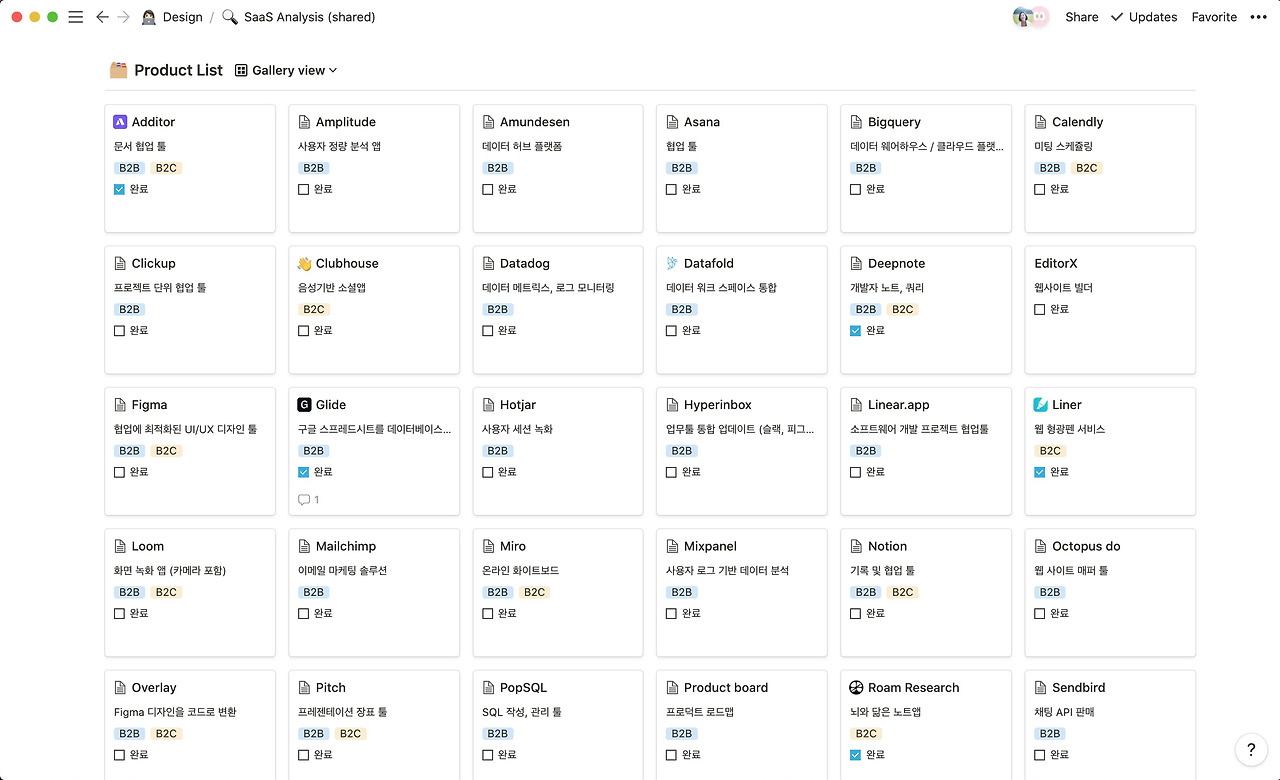
Task: Open the comment icon on Glide card
Action: coord(309,499)
